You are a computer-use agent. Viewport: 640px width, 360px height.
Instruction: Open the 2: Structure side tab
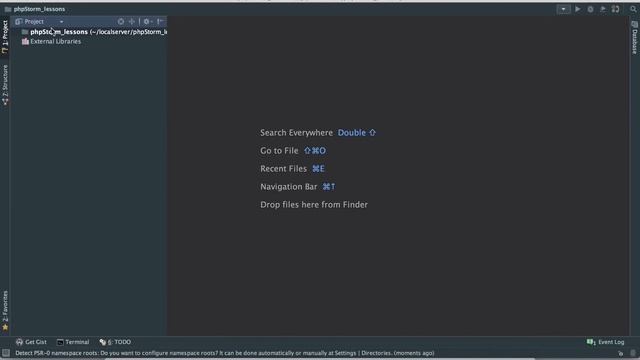pos(5,85)
